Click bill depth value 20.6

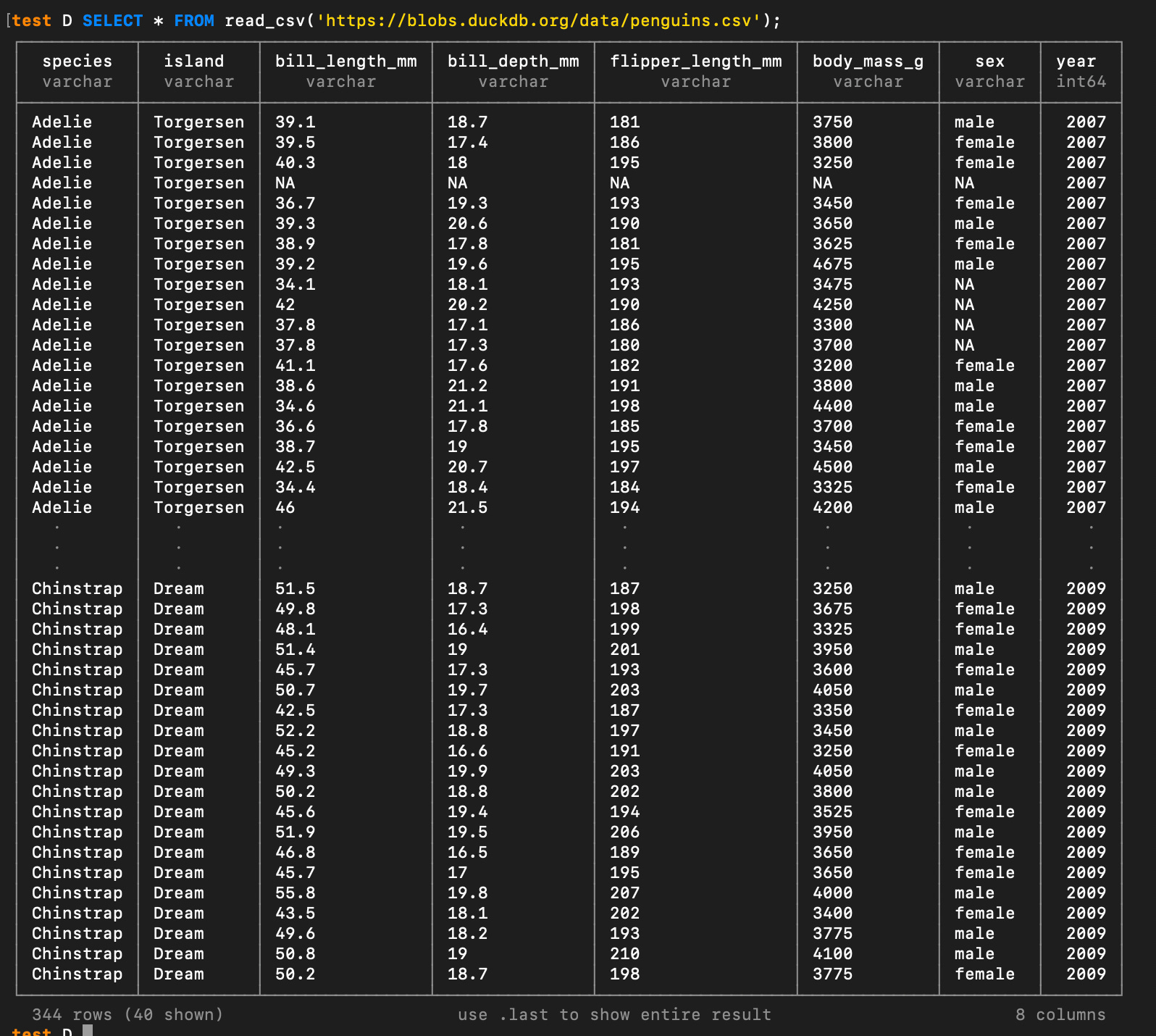coord(468,223)
